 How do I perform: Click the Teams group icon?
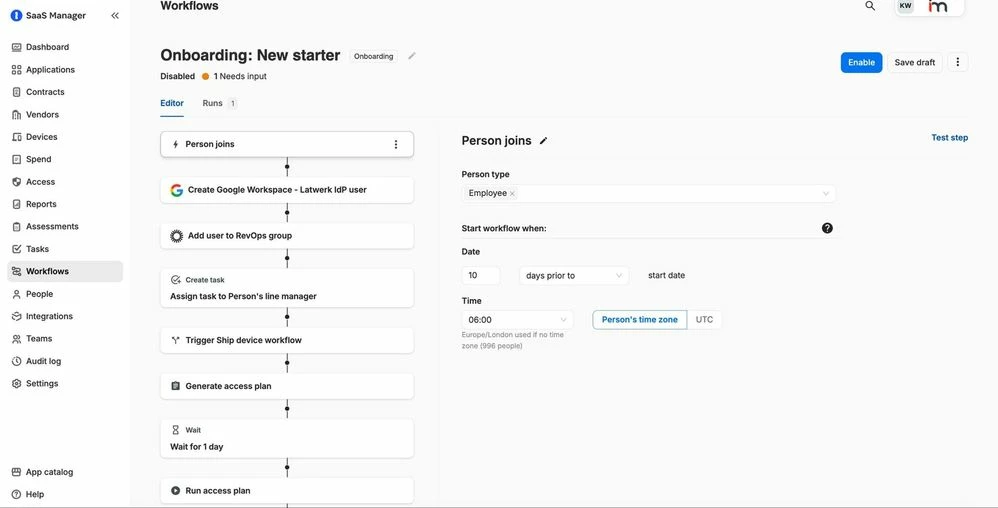17,339
